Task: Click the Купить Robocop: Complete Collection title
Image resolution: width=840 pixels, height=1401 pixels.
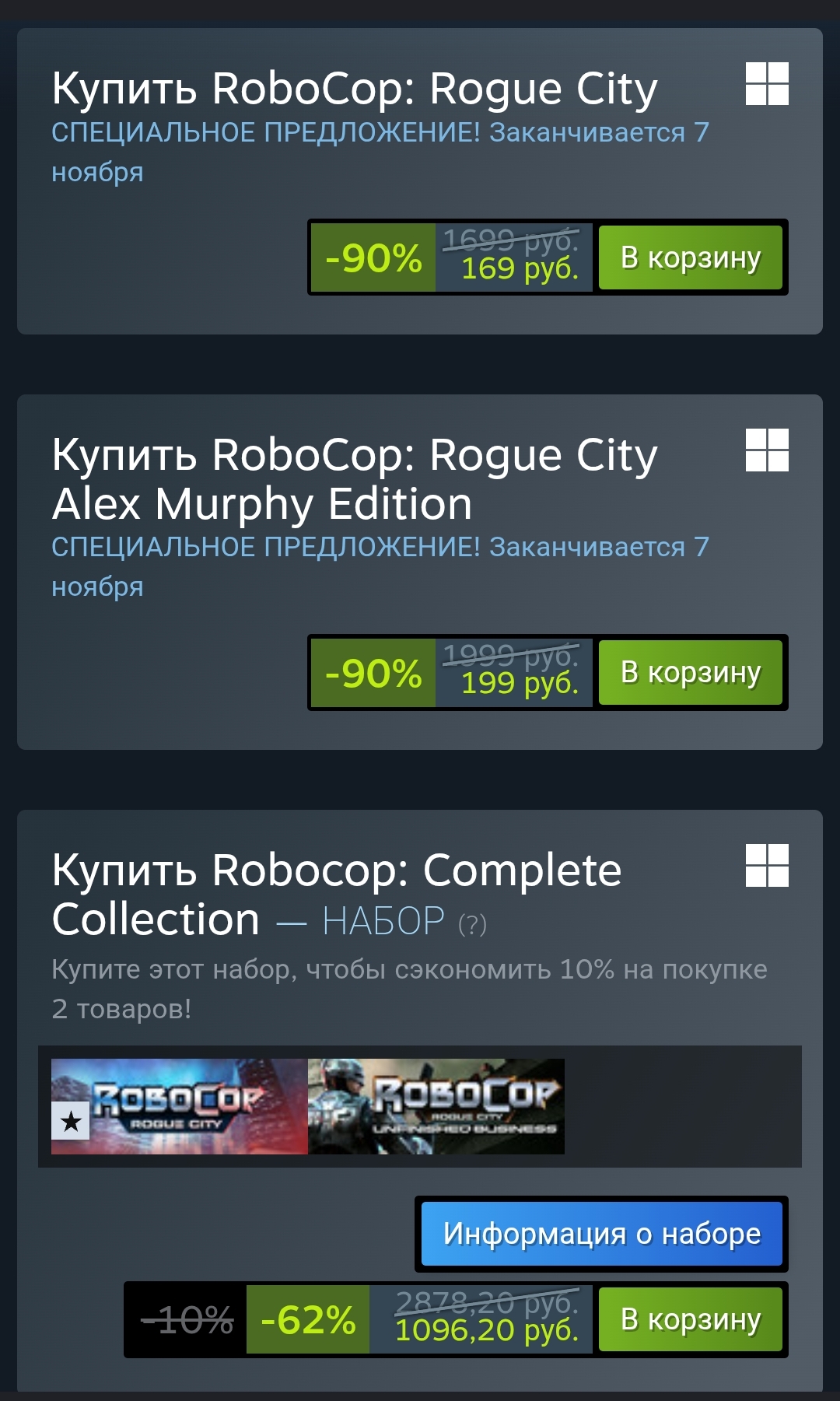Action: tap(337, 894)
